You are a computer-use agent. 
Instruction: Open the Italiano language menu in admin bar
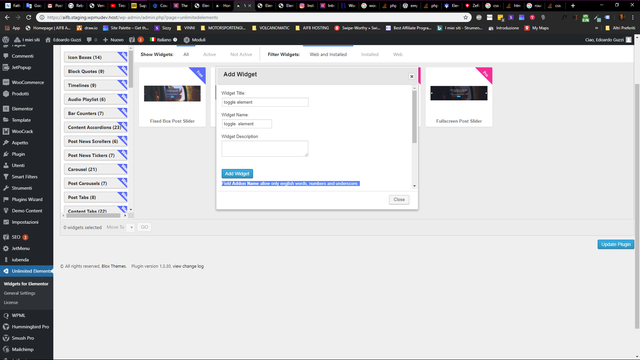(164, 40)
